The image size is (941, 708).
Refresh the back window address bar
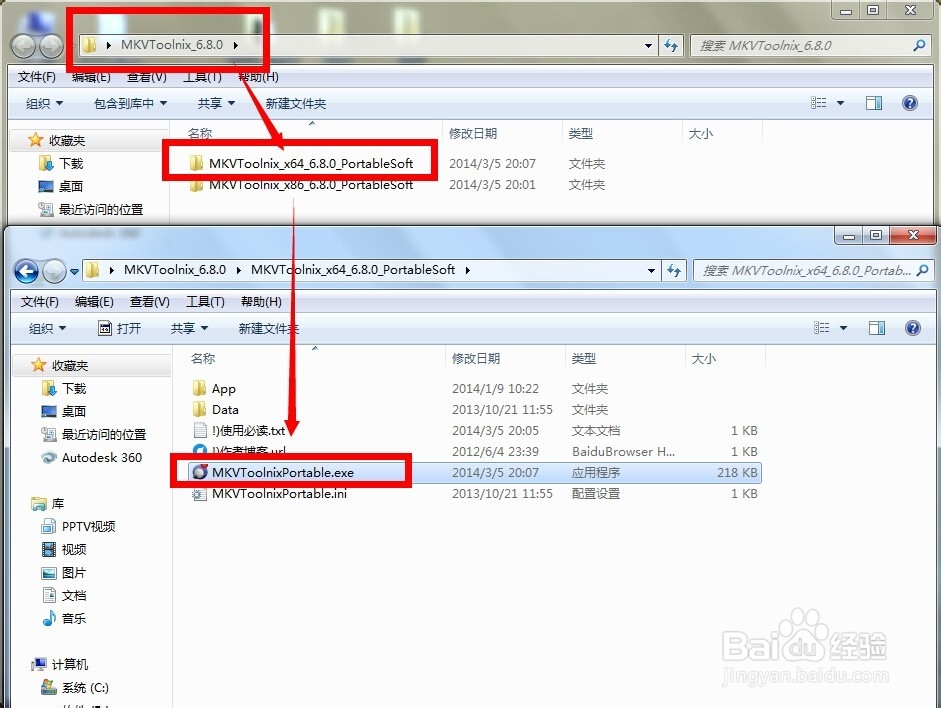(671, 46)
